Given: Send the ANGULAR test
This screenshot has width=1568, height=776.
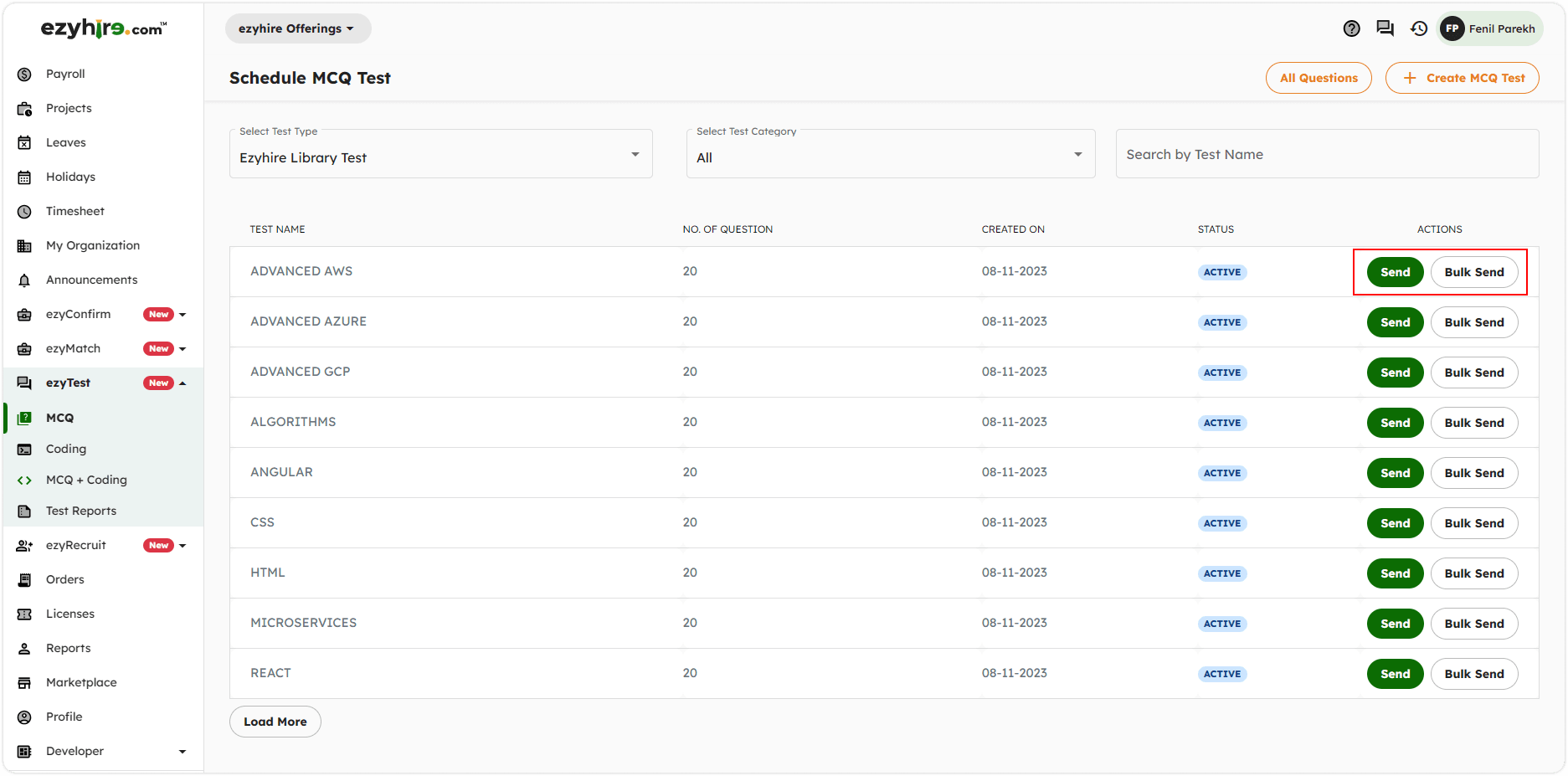Looking at the screenshot, I should pos(1395,473).
